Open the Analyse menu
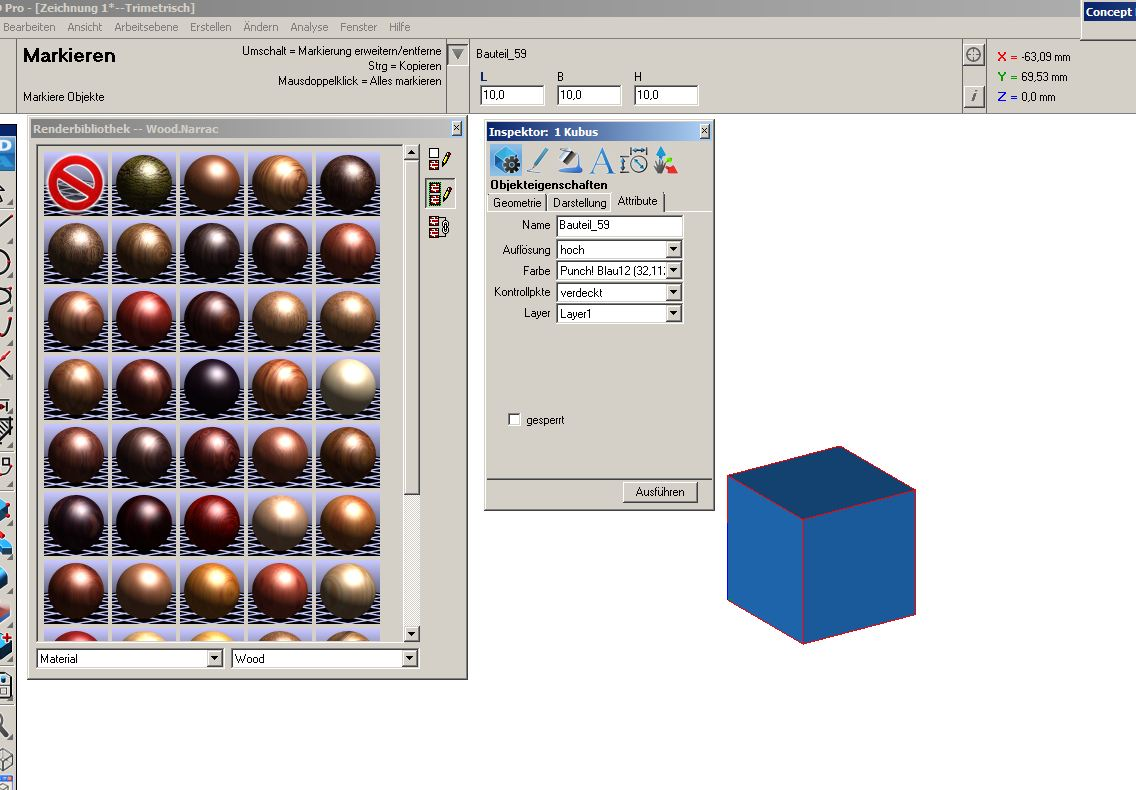The width and height of the screenshot is (1136, 790). [309, 27]
